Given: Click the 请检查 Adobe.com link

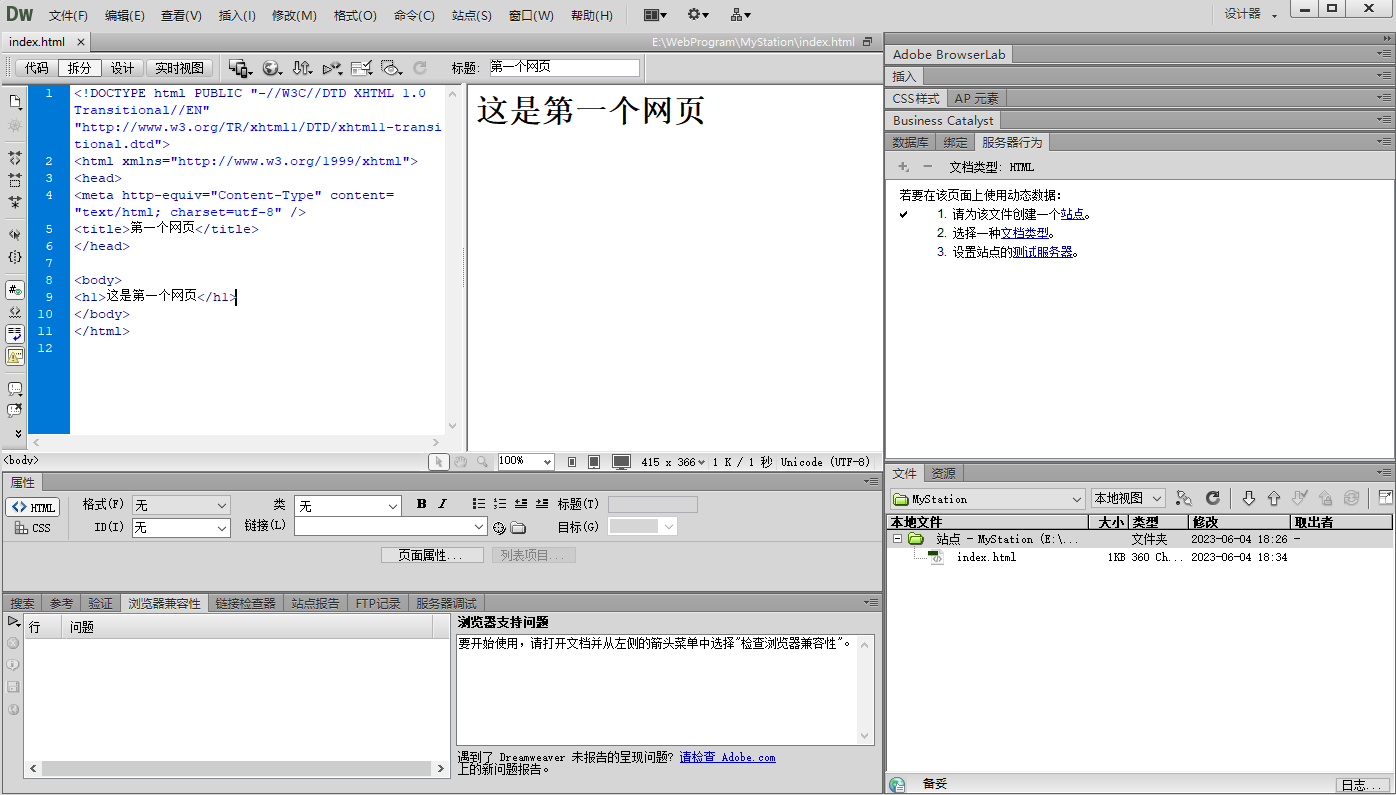Looking at the screenshot, I should point(727,757).
